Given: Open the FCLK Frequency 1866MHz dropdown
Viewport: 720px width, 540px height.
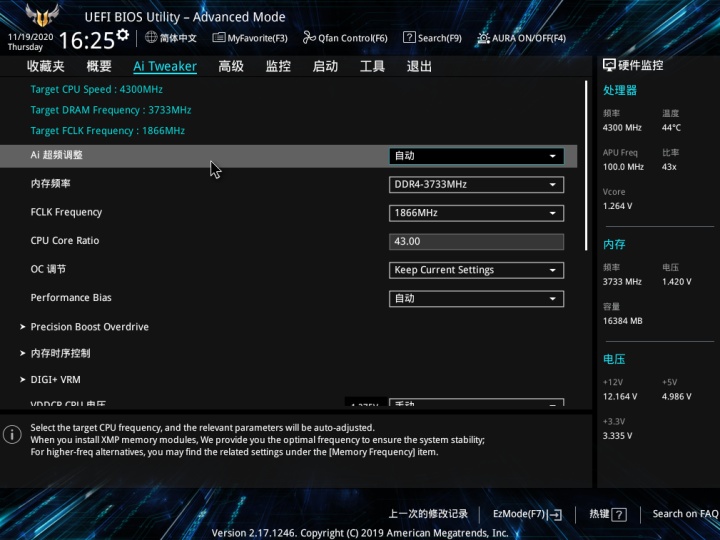Looking at the screenshot, I should click(476, 213).
